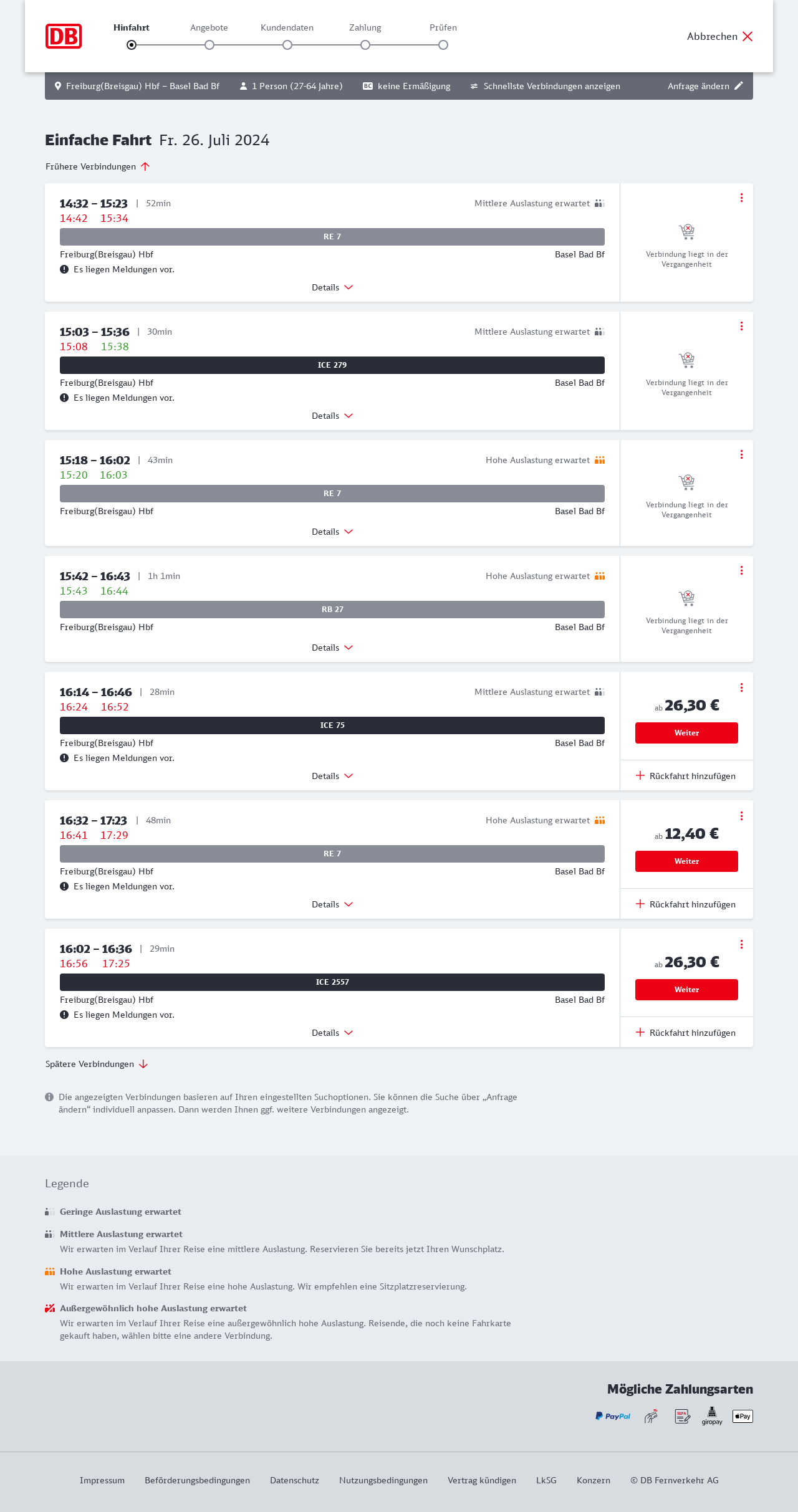
Task: Click warning icon on ICE 2557 Meldungen
Action: pos(64,1015)
